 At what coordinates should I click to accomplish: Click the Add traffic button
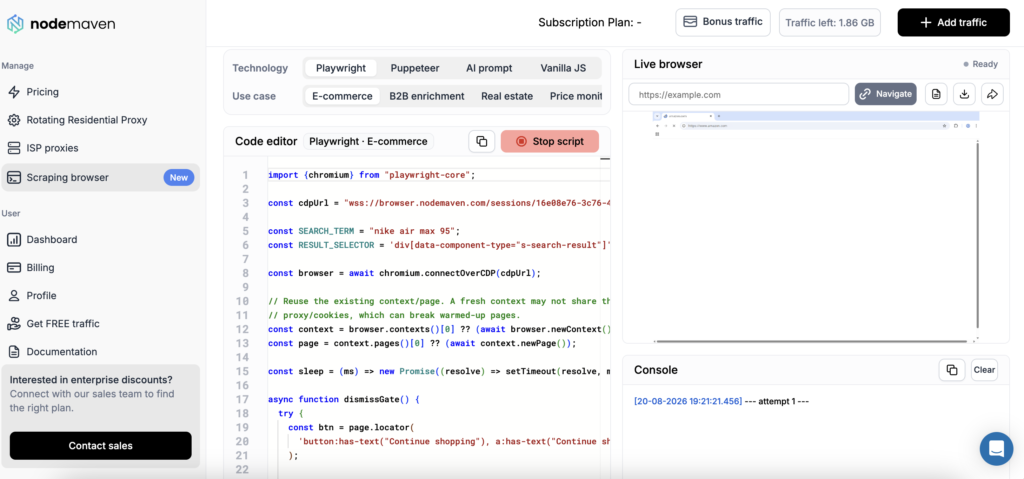tap(953, 22)
